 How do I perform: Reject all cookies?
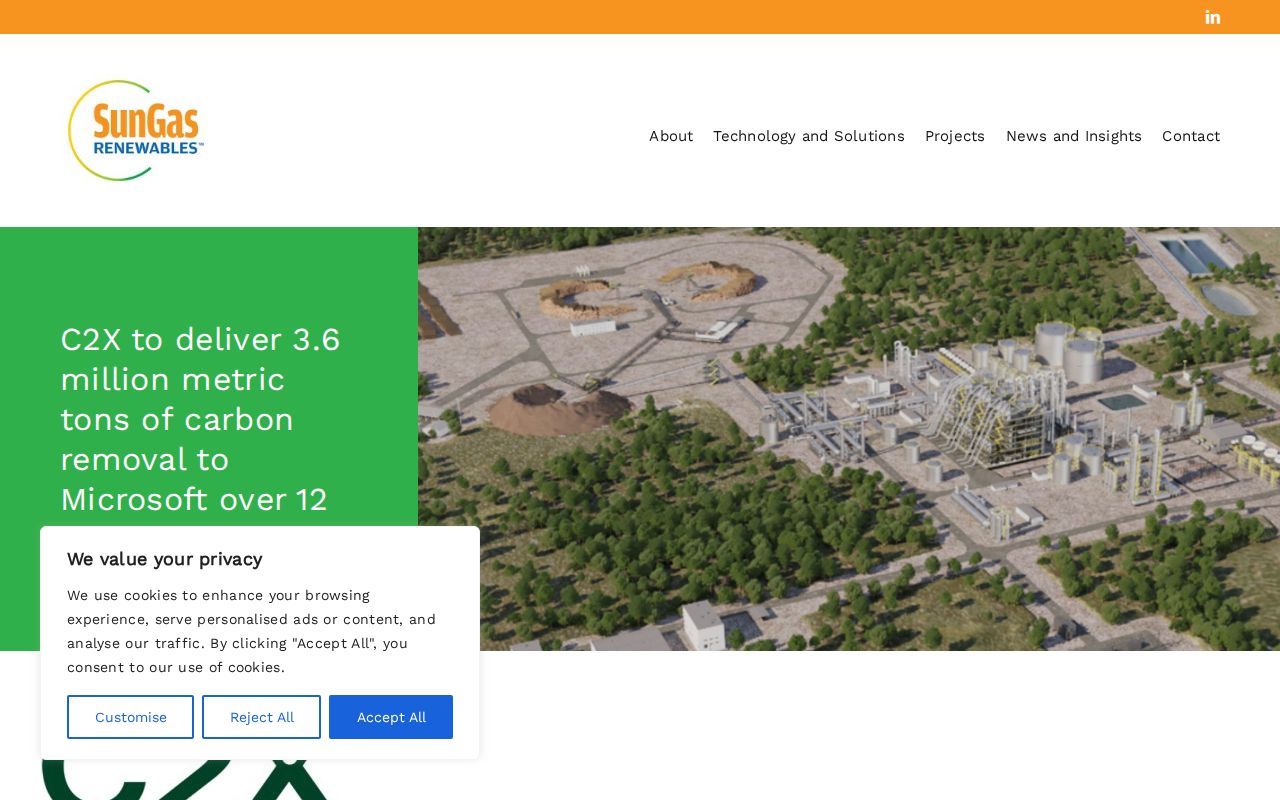click(x=261, y=717)
